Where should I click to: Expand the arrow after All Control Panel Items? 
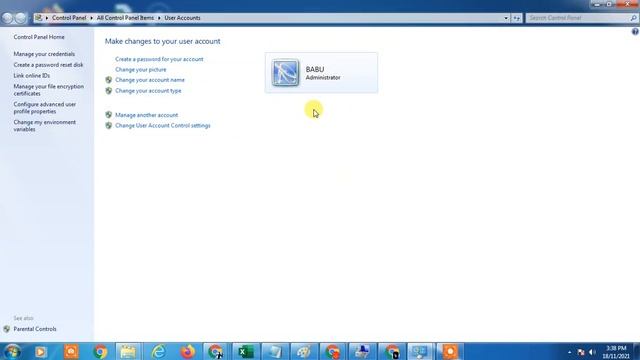point(159,18)
